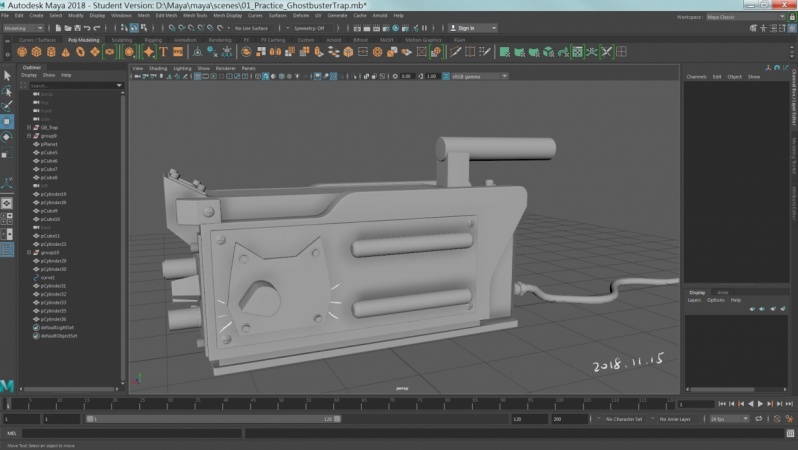The image size is (798, 450).
Task: Toggle the outliner panel layout button in Tool Box
Action: click(x=7, y=250)
